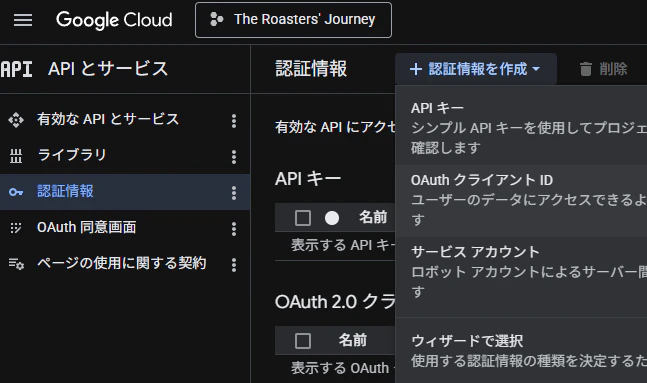The width and height of the screenshot is (647, 383).
Task: Open more options for ライブラリ
Action: pyautogui.click(x=234, y=157)
